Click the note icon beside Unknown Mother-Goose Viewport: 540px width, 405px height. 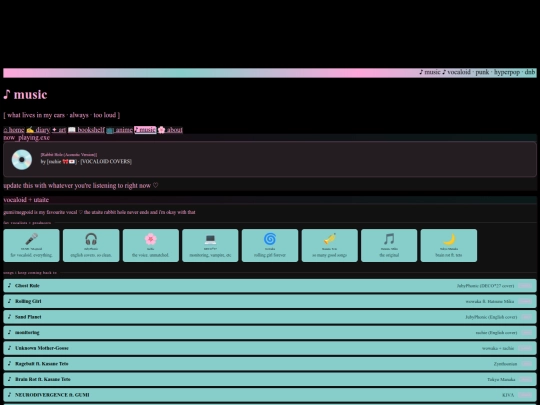(9, 348)
